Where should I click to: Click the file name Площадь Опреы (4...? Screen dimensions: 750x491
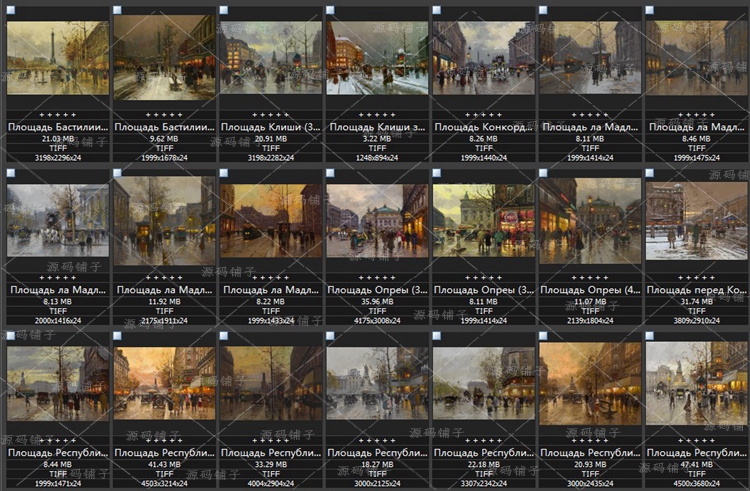590,290
